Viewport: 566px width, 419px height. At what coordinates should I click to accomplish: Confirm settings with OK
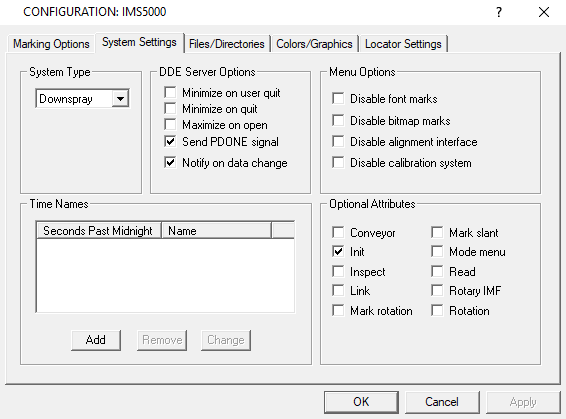(x=361, y=402)
